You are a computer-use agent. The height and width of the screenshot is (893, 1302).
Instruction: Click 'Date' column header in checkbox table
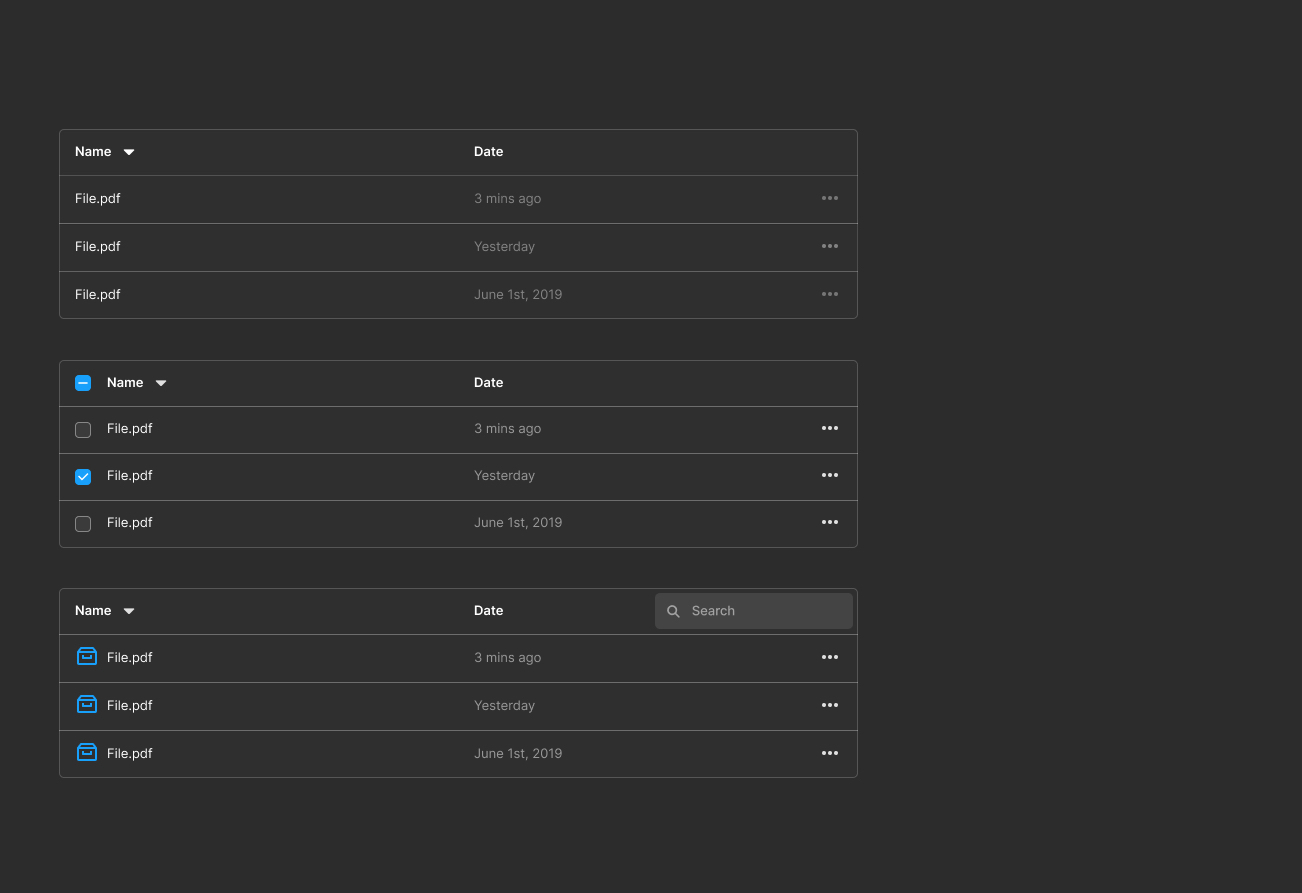click(488, 383)
